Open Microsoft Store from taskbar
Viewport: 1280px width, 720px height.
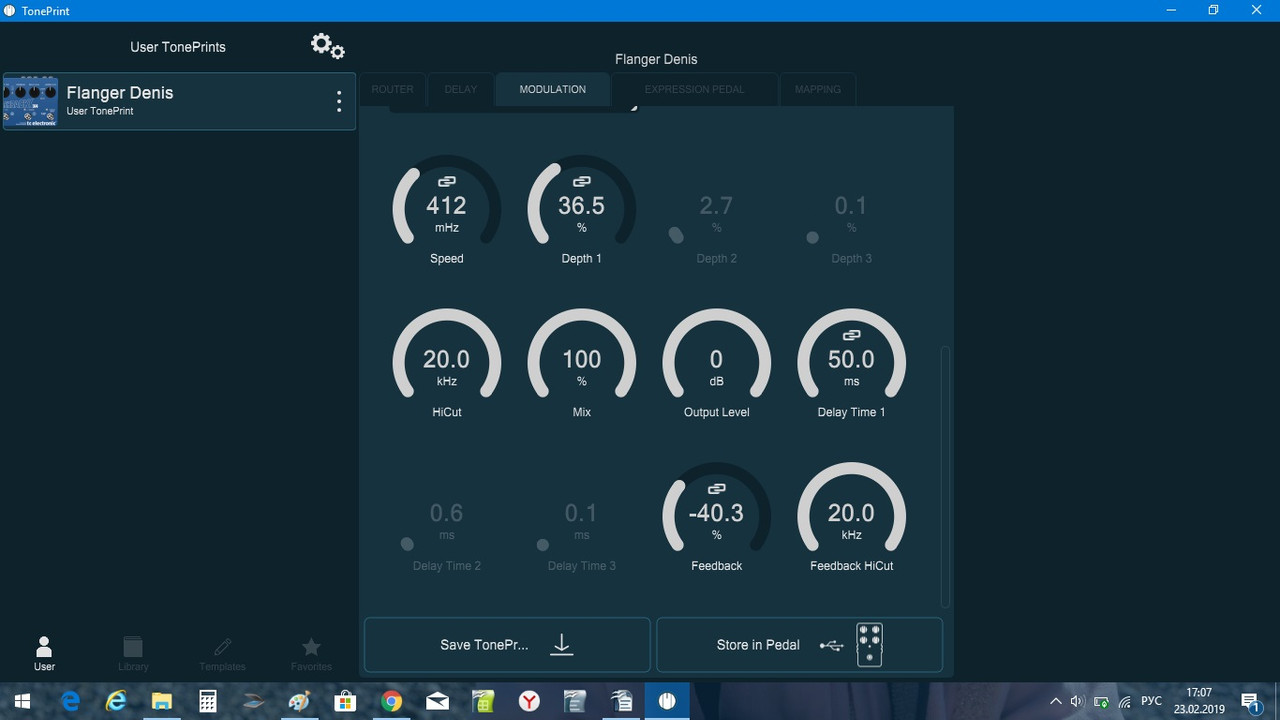pos(345,701)
